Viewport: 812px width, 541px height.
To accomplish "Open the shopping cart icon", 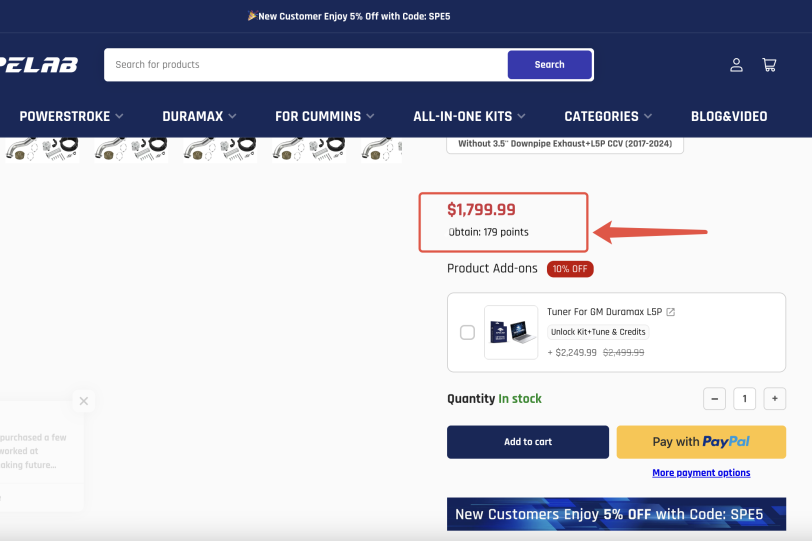I will point(769,65).
